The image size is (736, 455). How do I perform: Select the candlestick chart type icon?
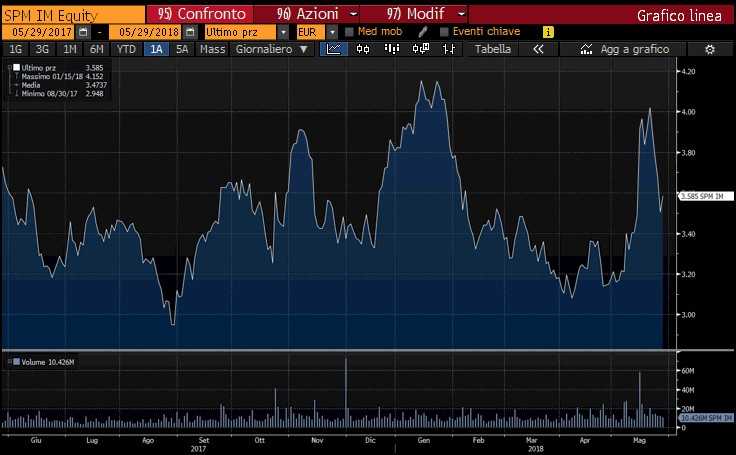coord(363,49)
